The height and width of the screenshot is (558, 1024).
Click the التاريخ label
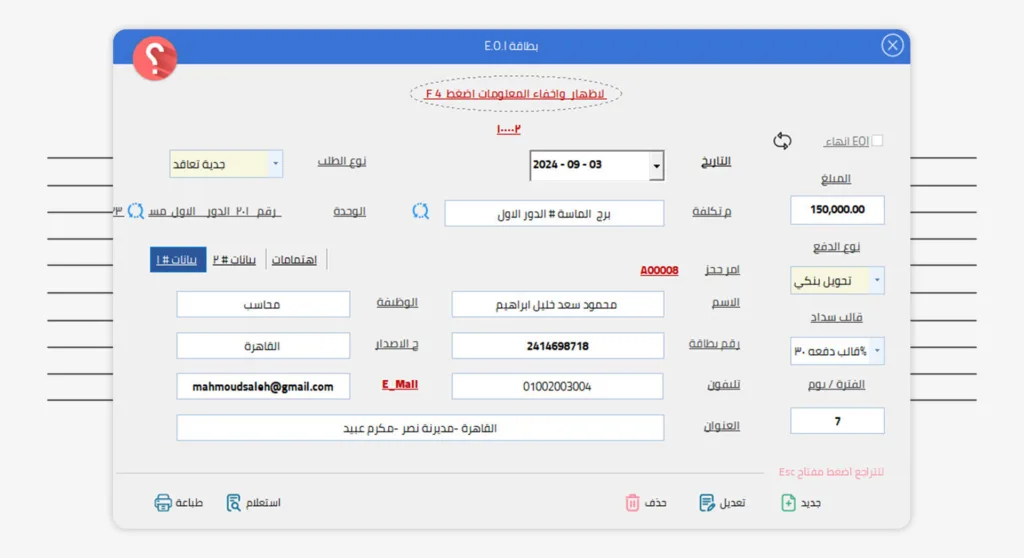pyautogui.click(x=716, y=161)
